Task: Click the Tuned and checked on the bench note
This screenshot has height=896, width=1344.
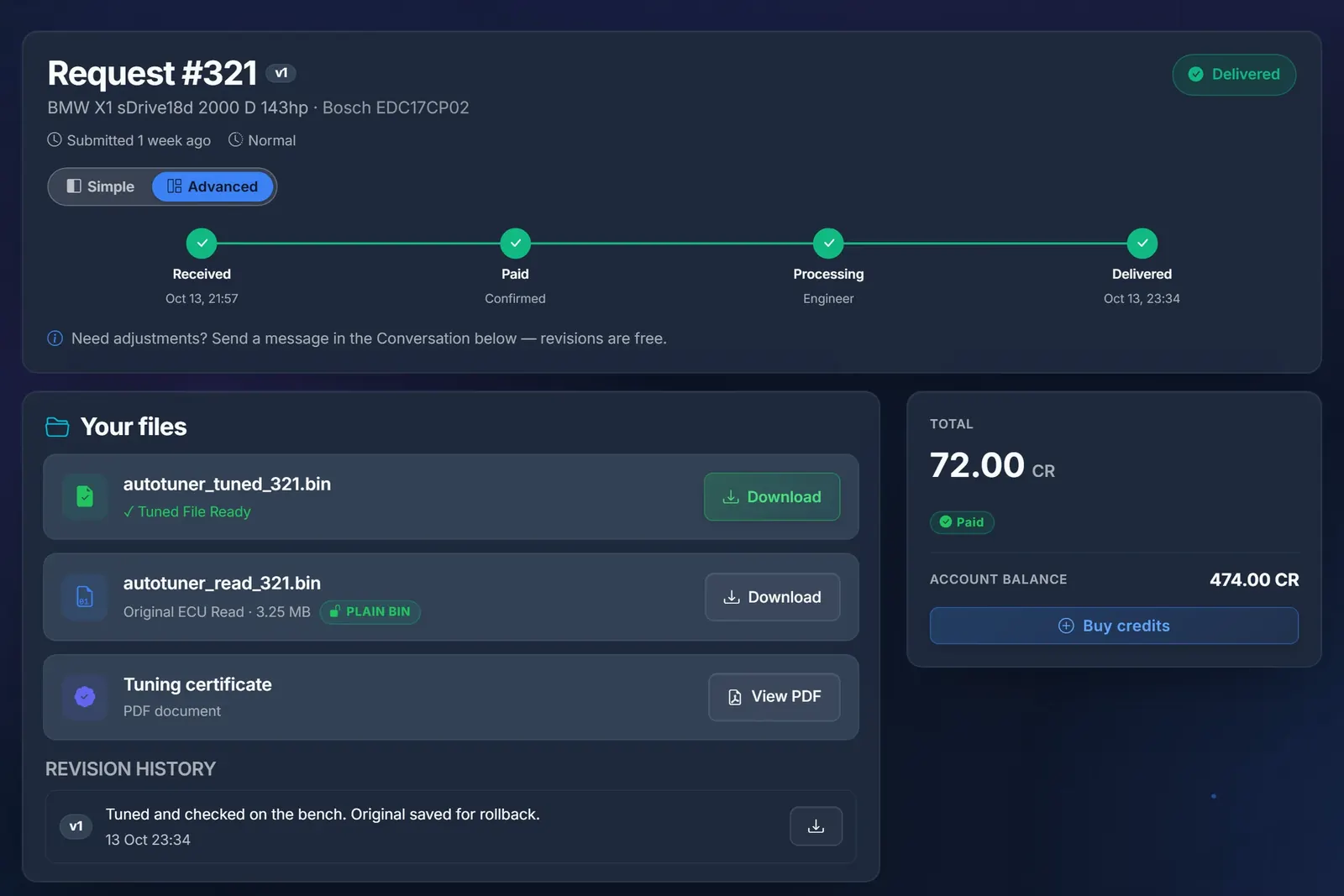Action: (x=323, y=815)
